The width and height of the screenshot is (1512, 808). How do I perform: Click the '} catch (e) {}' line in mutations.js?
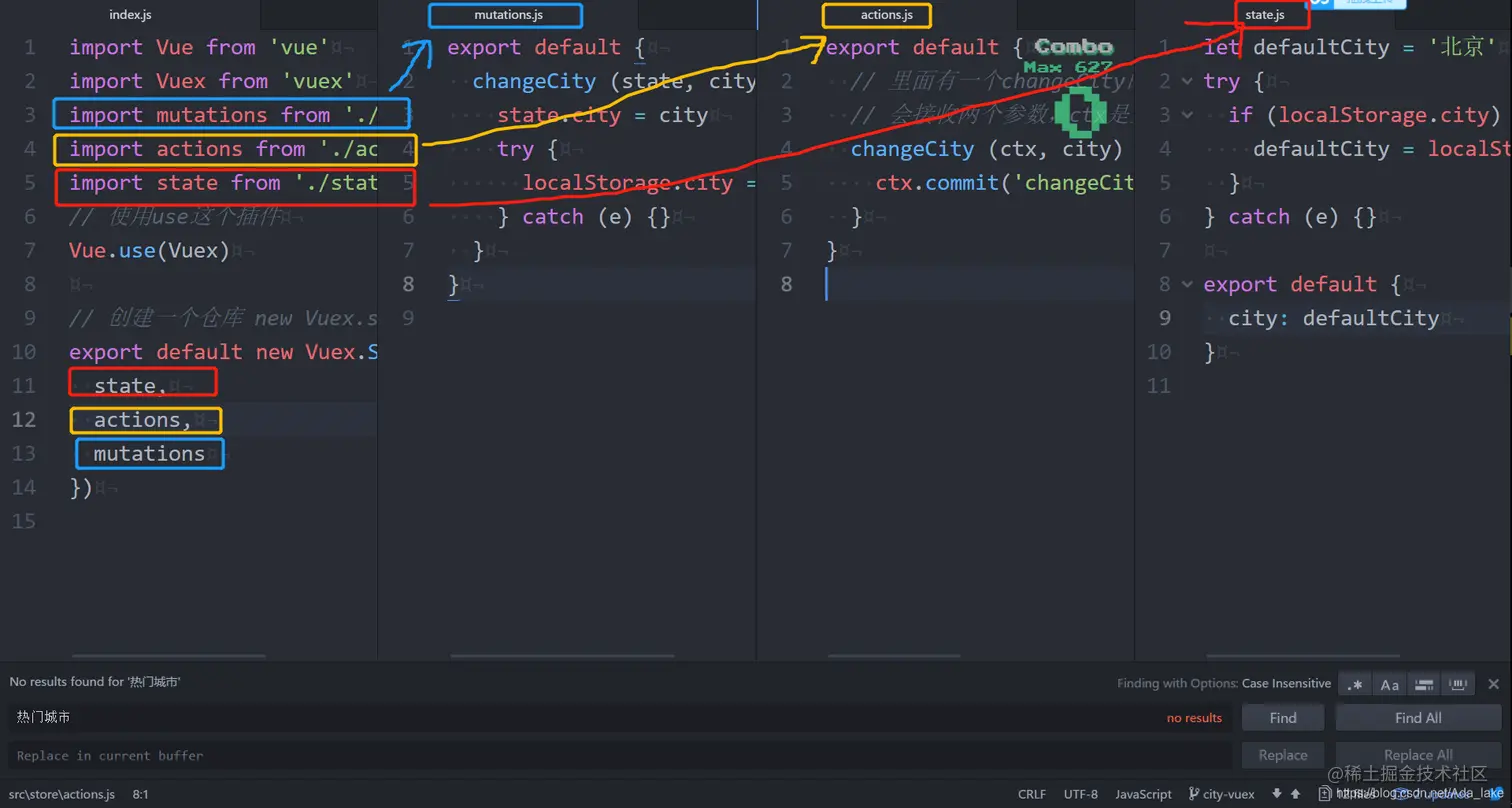click(583, 217)
